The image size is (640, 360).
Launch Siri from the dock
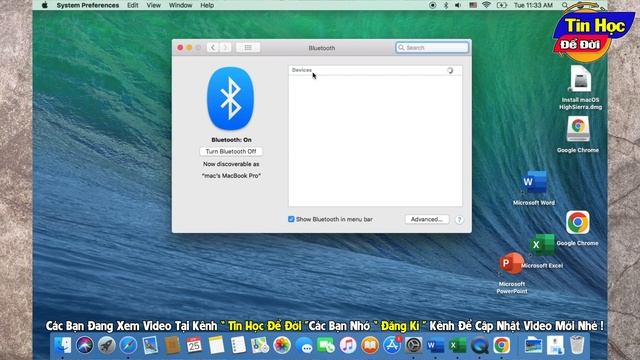click(85, 345)
